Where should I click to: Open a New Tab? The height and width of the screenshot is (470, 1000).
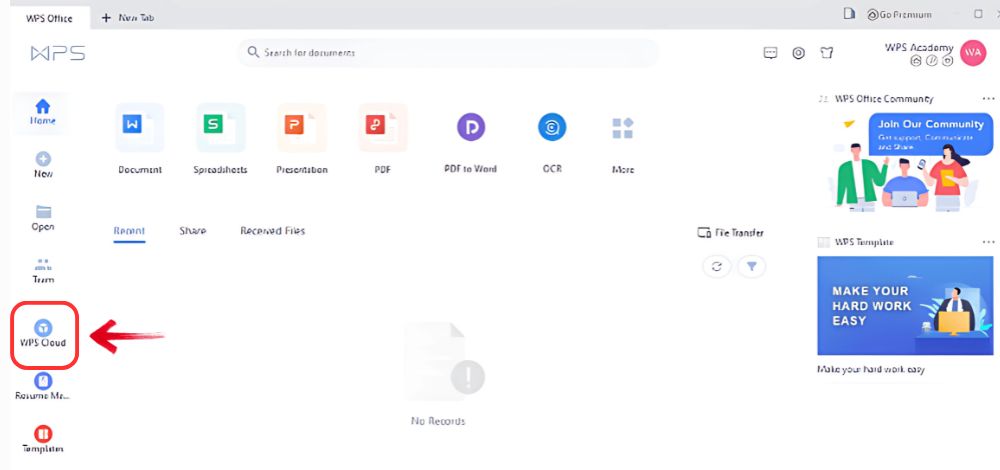click(x=128, y=17)
